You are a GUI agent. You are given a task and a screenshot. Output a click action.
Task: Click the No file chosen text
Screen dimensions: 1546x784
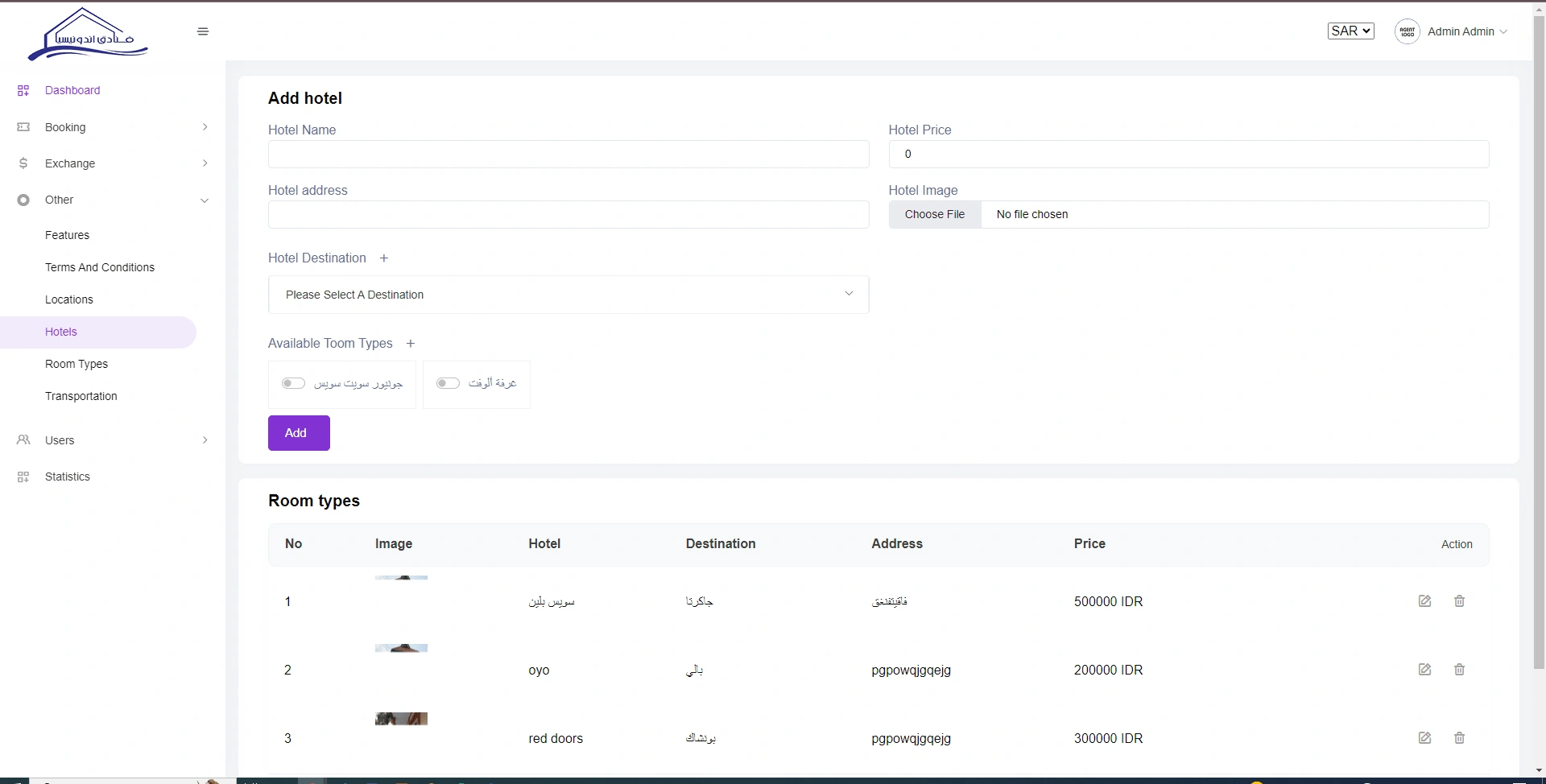point(1032,214)
